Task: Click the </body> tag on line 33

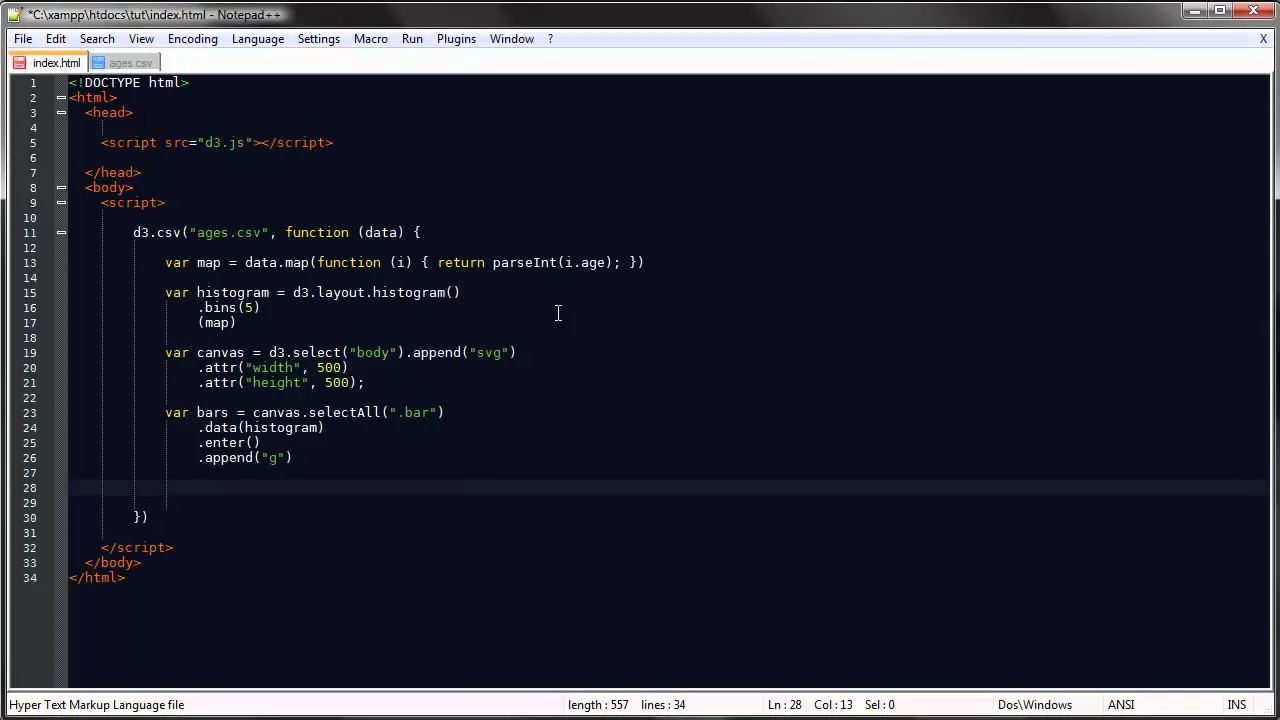Action: coord(113,562)
